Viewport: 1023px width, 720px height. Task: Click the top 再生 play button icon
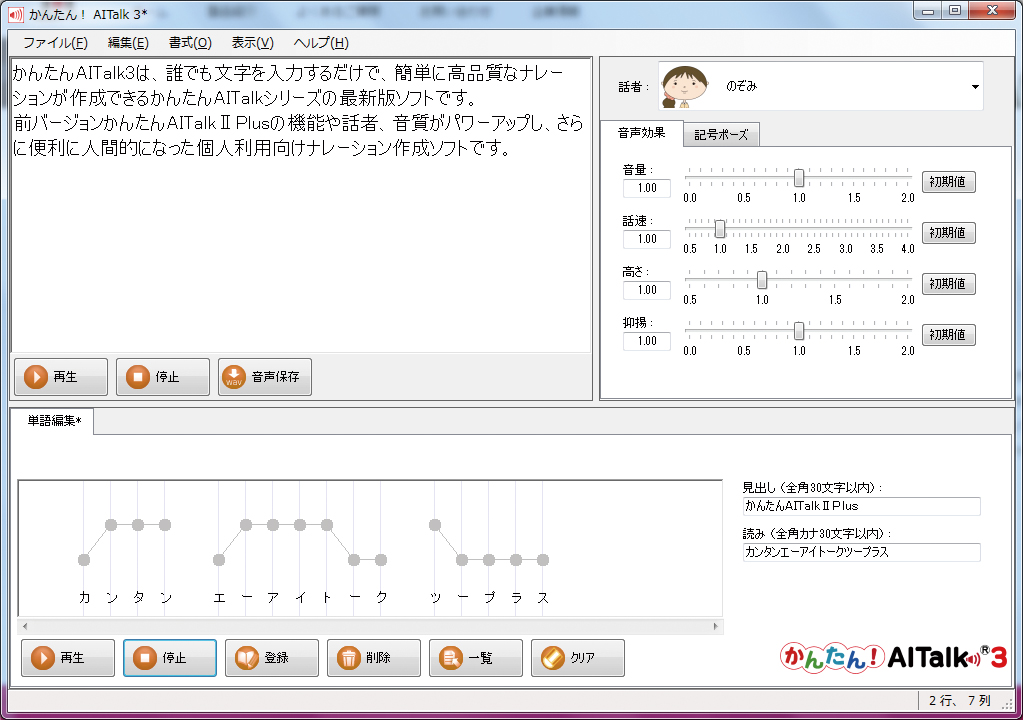click(x=36, y=376)
